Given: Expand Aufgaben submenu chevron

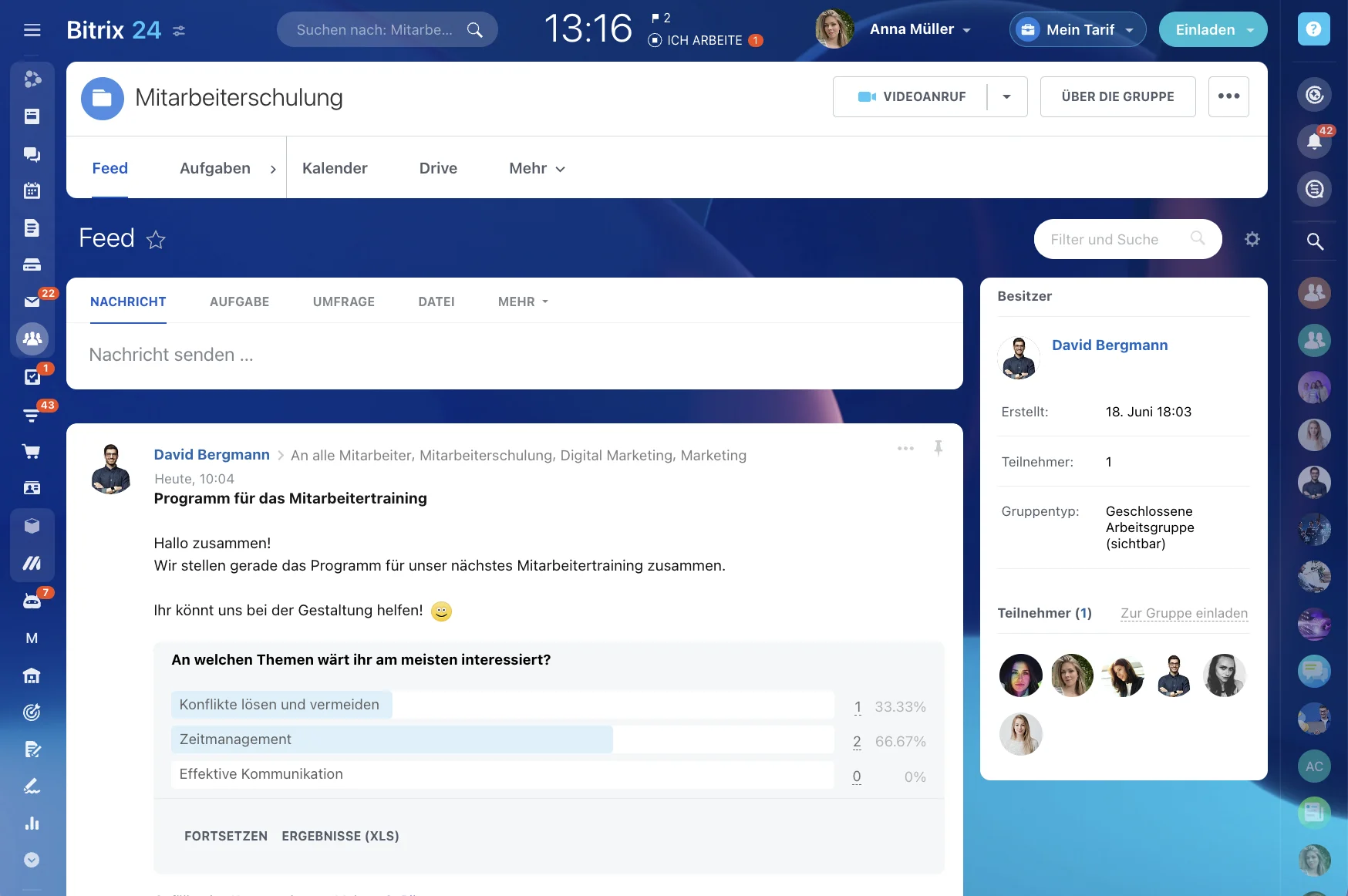Looking at the screenshot, I should 273,169.
